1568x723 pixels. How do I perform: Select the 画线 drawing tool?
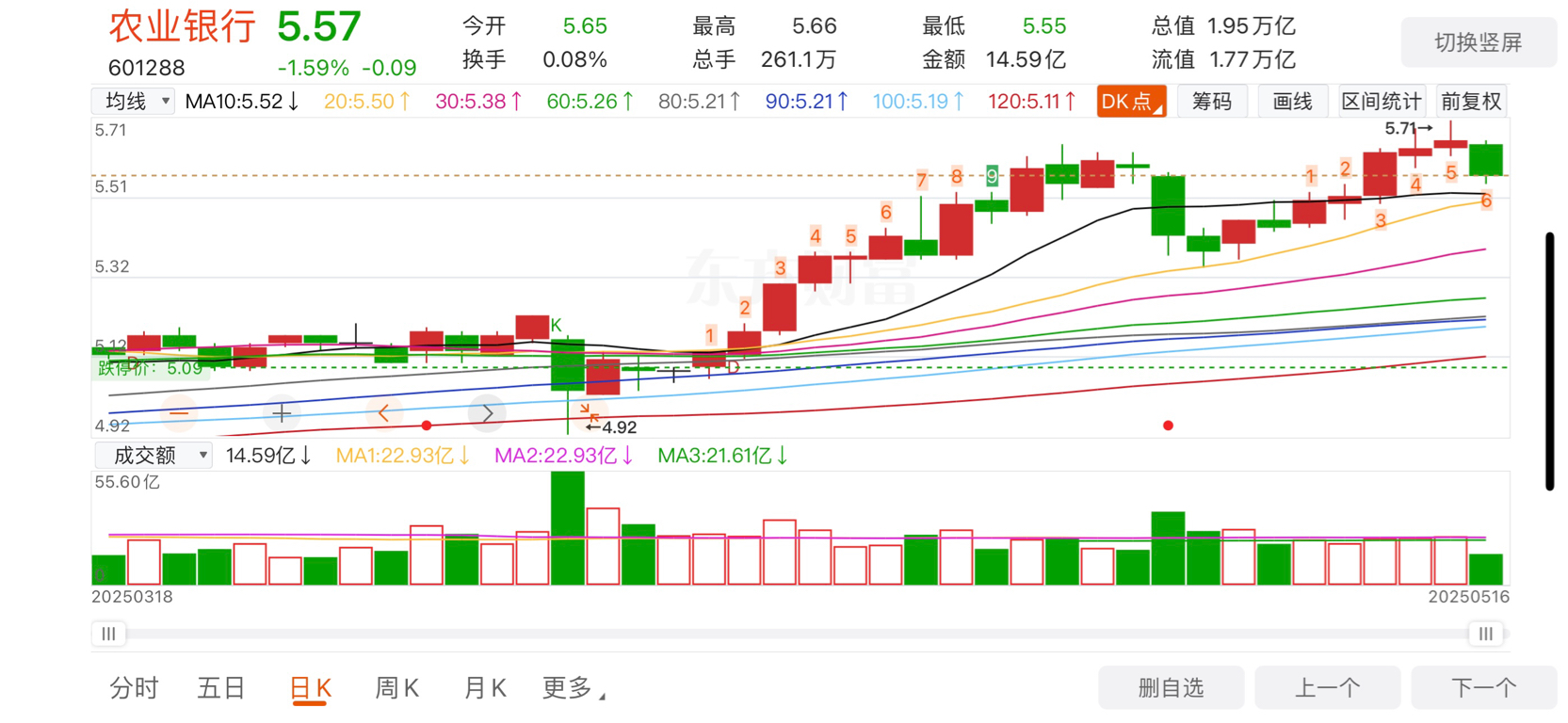pyautogui.click(x=1292, y=102)
